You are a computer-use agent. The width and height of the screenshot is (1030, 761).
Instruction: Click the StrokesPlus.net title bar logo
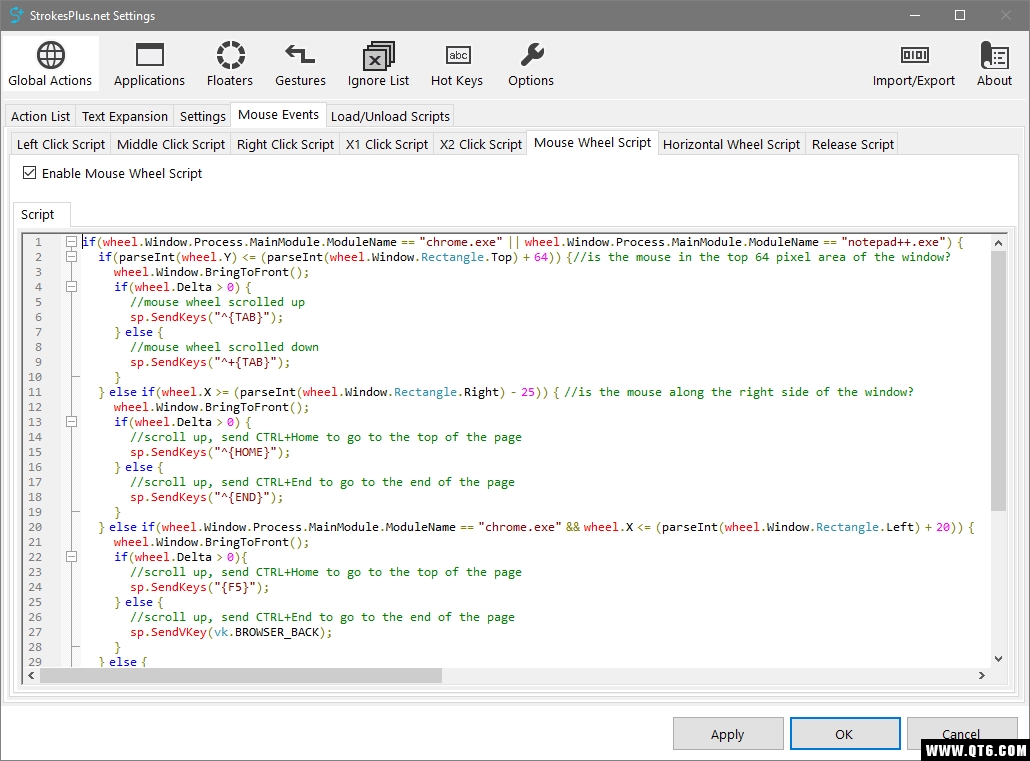[x=16, y=15]
